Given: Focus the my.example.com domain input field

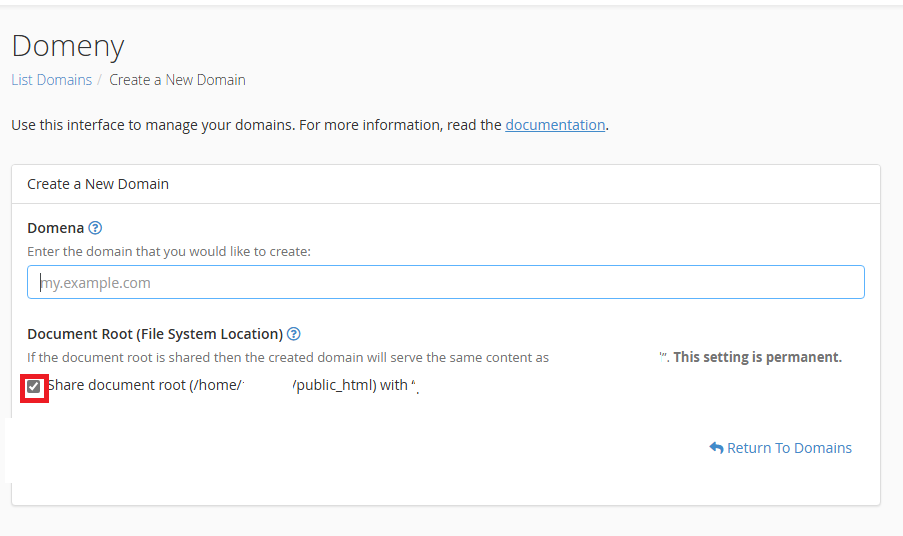Looking at the screenshot, I should point(445,283).
